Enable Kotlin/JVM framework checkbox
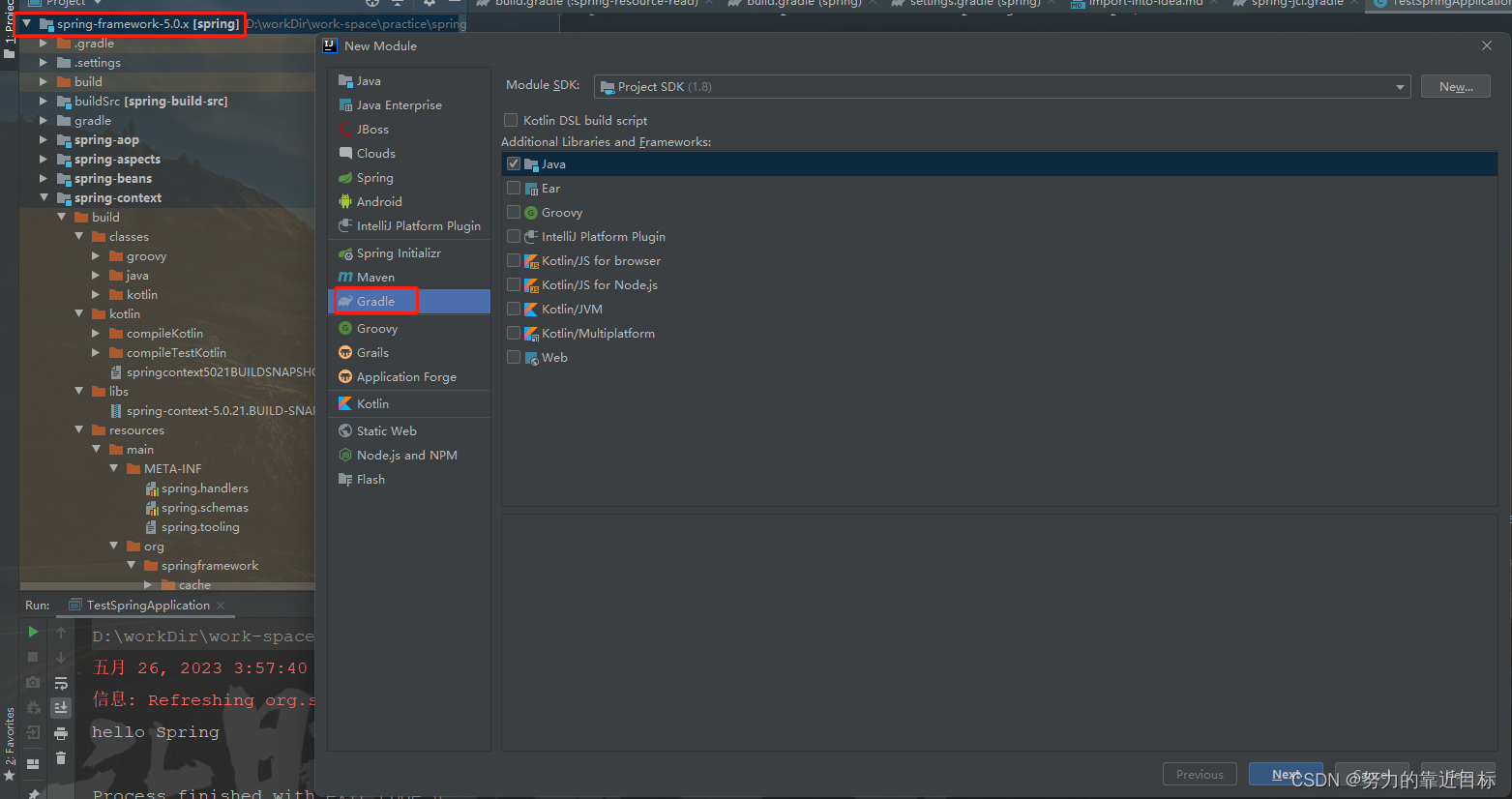 (x=514, y=310)
